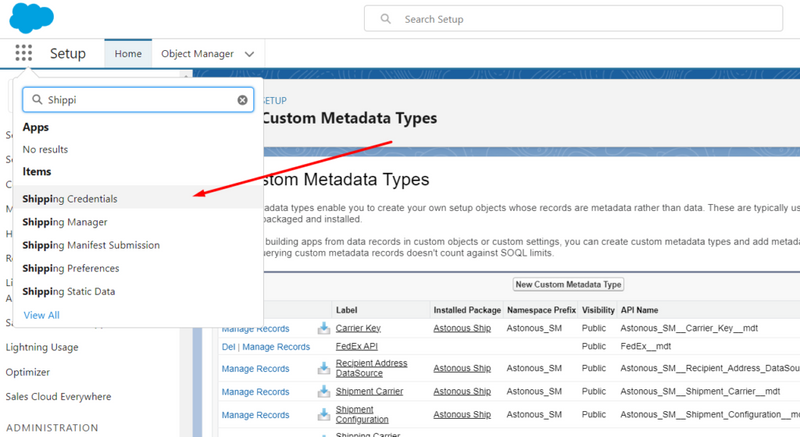Open the App Launcher dots icon
This screenshot has height=437, width=800.
(x=23, y=53)
